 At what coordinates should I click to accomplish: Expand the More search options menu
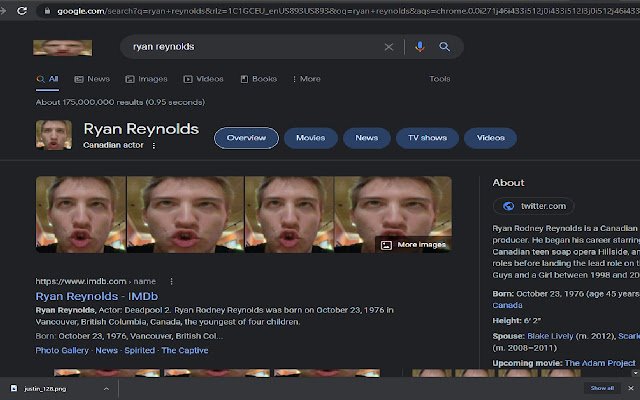point(307,79)
